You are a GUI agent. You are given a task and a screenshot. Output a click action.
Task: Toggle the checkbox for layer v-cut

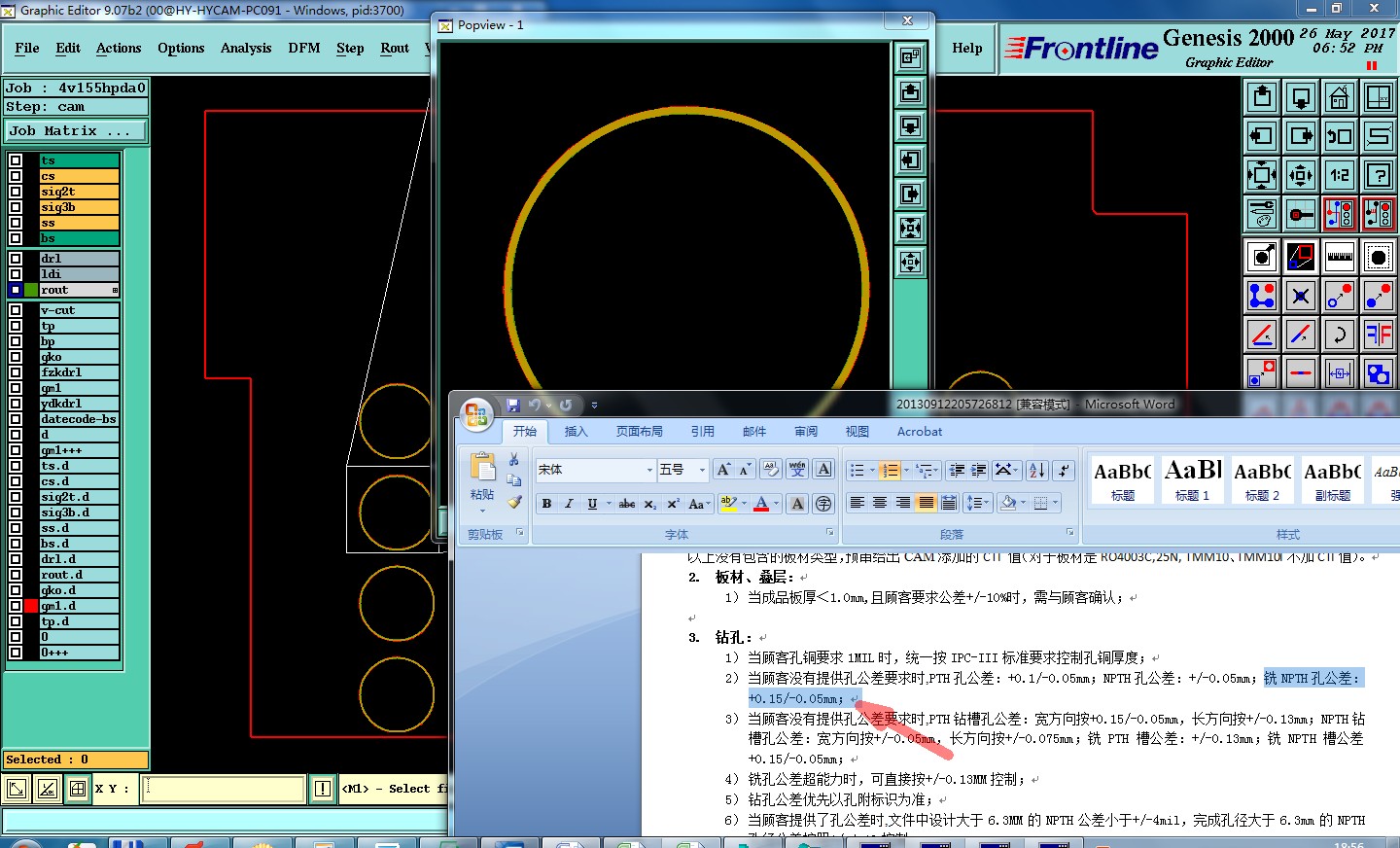(16, 310)
